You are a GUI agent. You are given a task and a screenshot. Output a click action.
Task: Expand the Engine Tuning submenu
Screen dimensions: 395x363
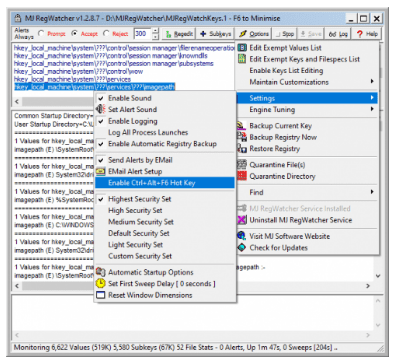tap(307, 109)
